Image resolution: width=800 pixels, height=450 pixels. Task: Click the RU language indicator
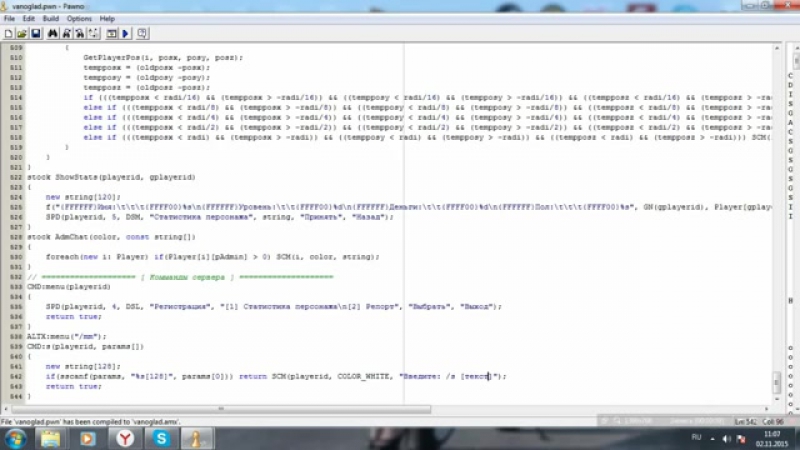696,438
